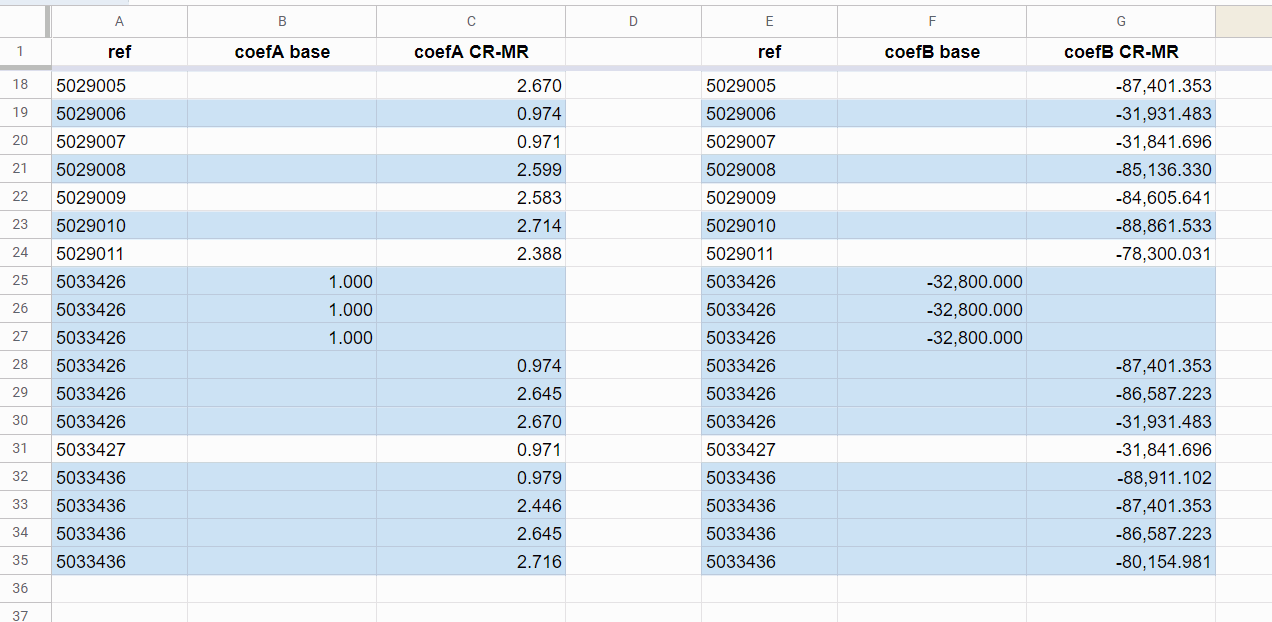The image size is (1272, 622).
Task: Click row number 36 header
Action: (22, 589)
